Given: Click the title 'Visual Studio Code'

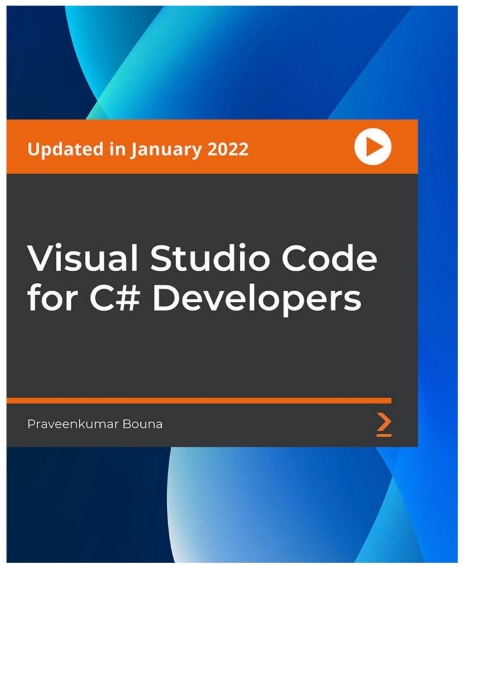Looking at the screenshot, I should 202,258.
